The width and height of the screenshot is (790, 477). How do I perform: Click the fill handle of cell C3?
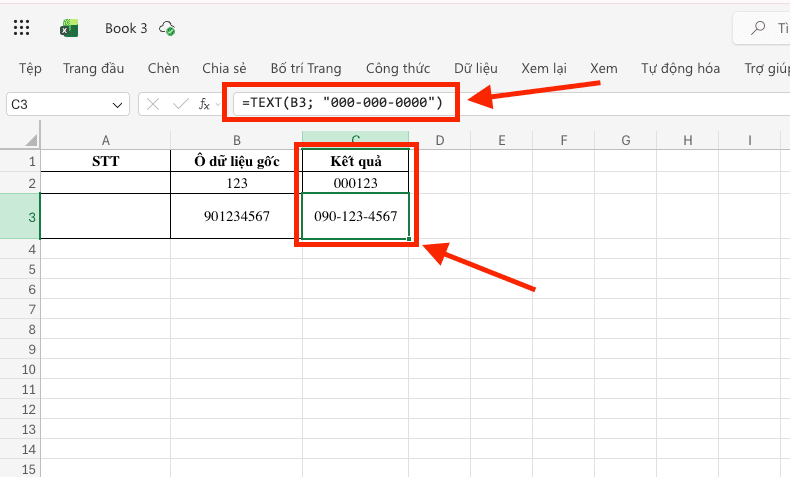[x=409, y=239]
